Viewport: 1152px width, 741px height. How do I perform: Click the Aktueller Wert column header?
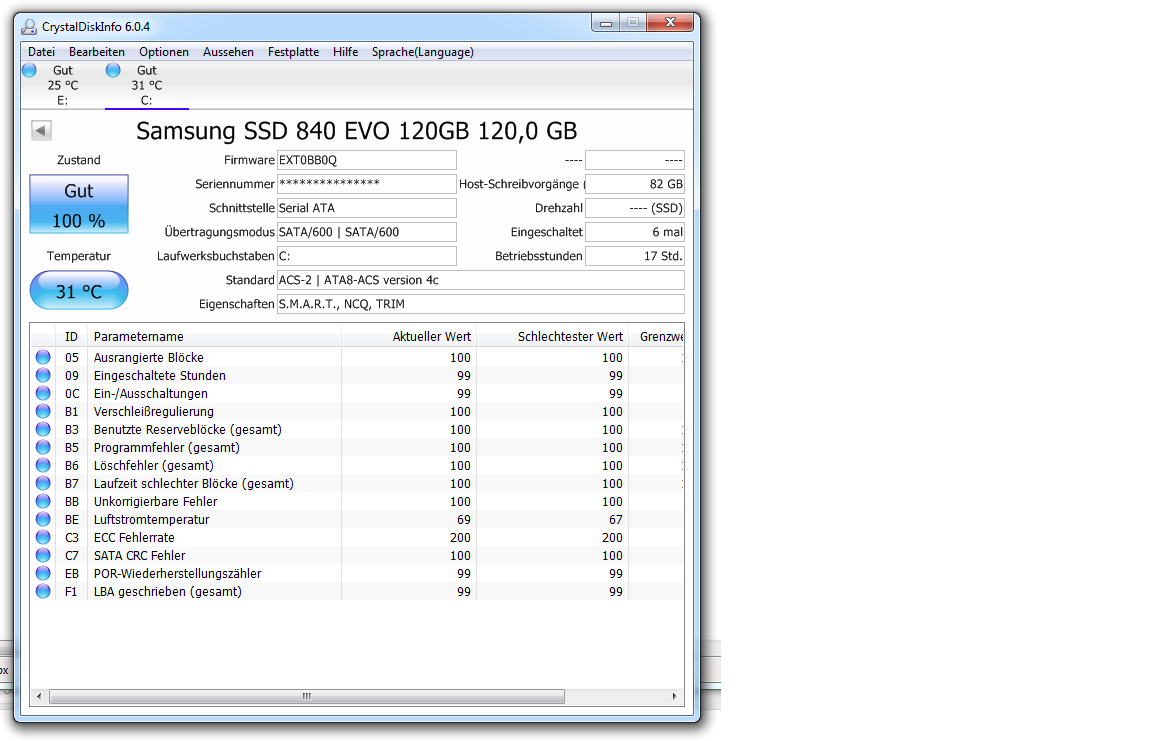408,336
